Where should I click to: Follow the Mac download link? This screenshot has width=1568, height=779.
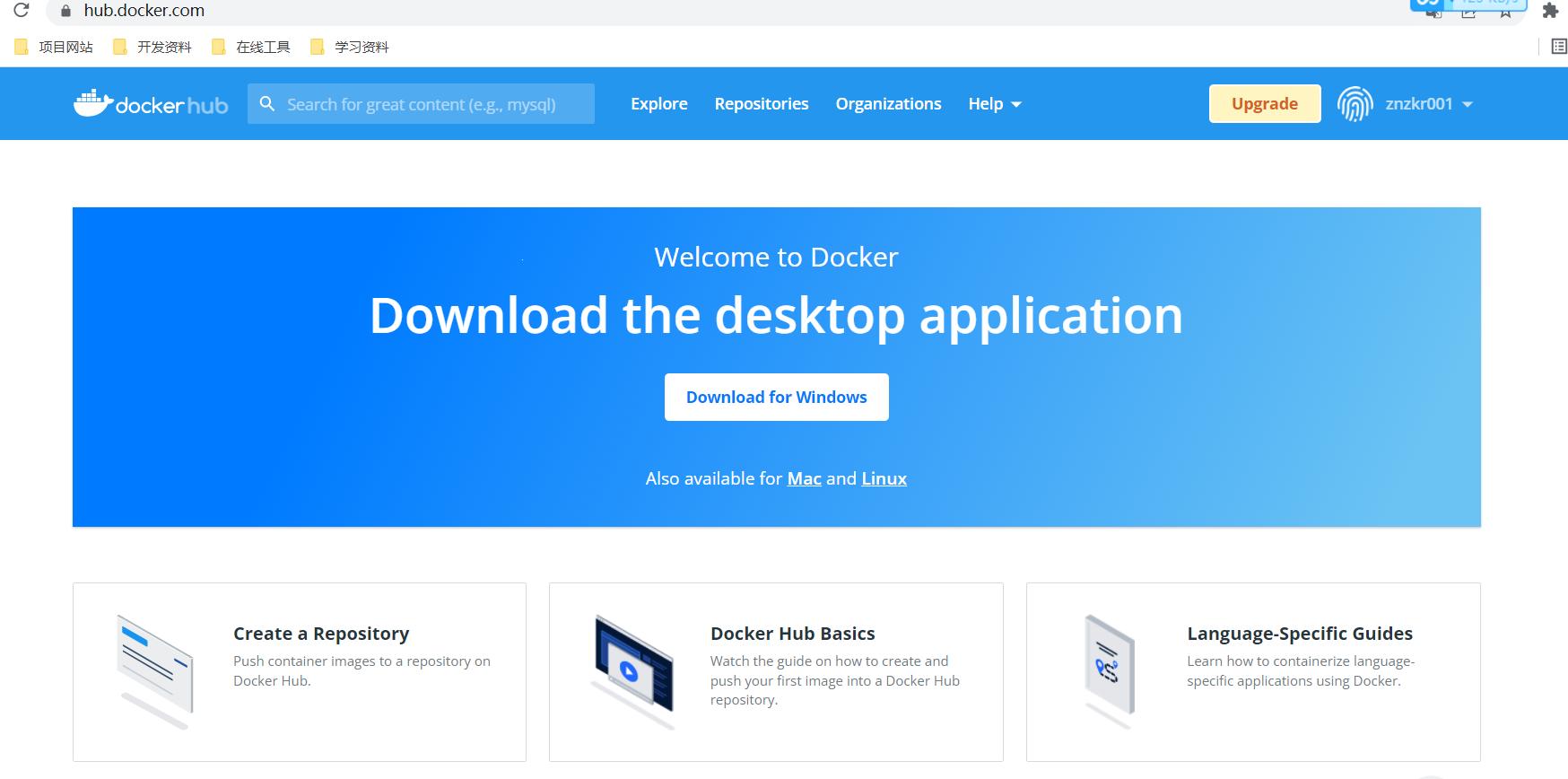[x=805, y=478]
